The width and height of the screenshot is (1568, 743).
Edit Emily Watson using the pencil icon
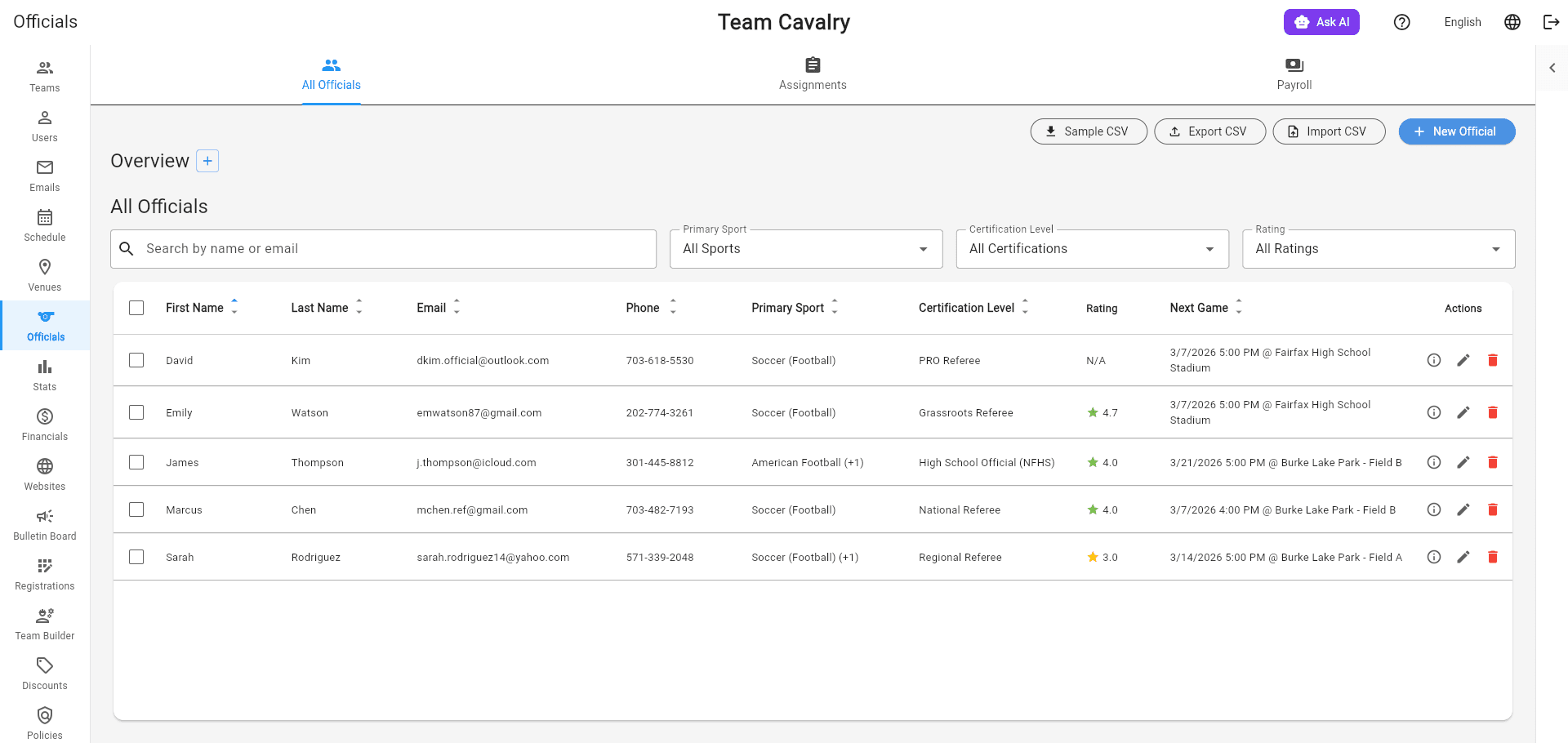[1463, 412]
